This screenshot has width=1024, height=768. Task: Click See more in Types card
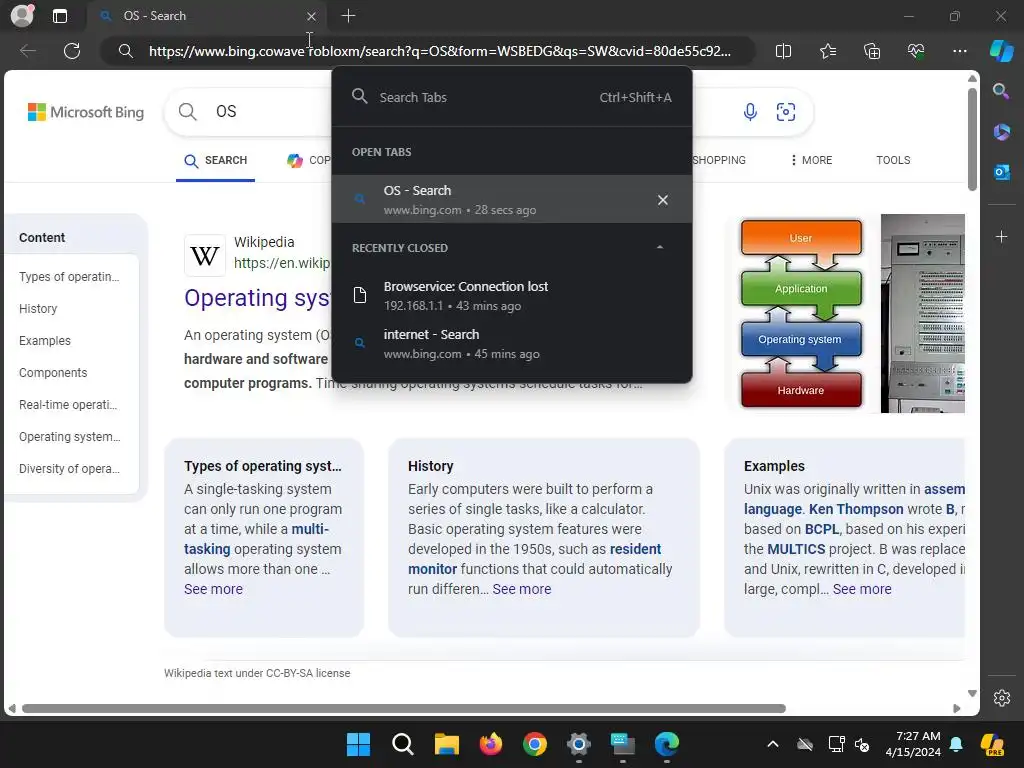coord(213,589)
